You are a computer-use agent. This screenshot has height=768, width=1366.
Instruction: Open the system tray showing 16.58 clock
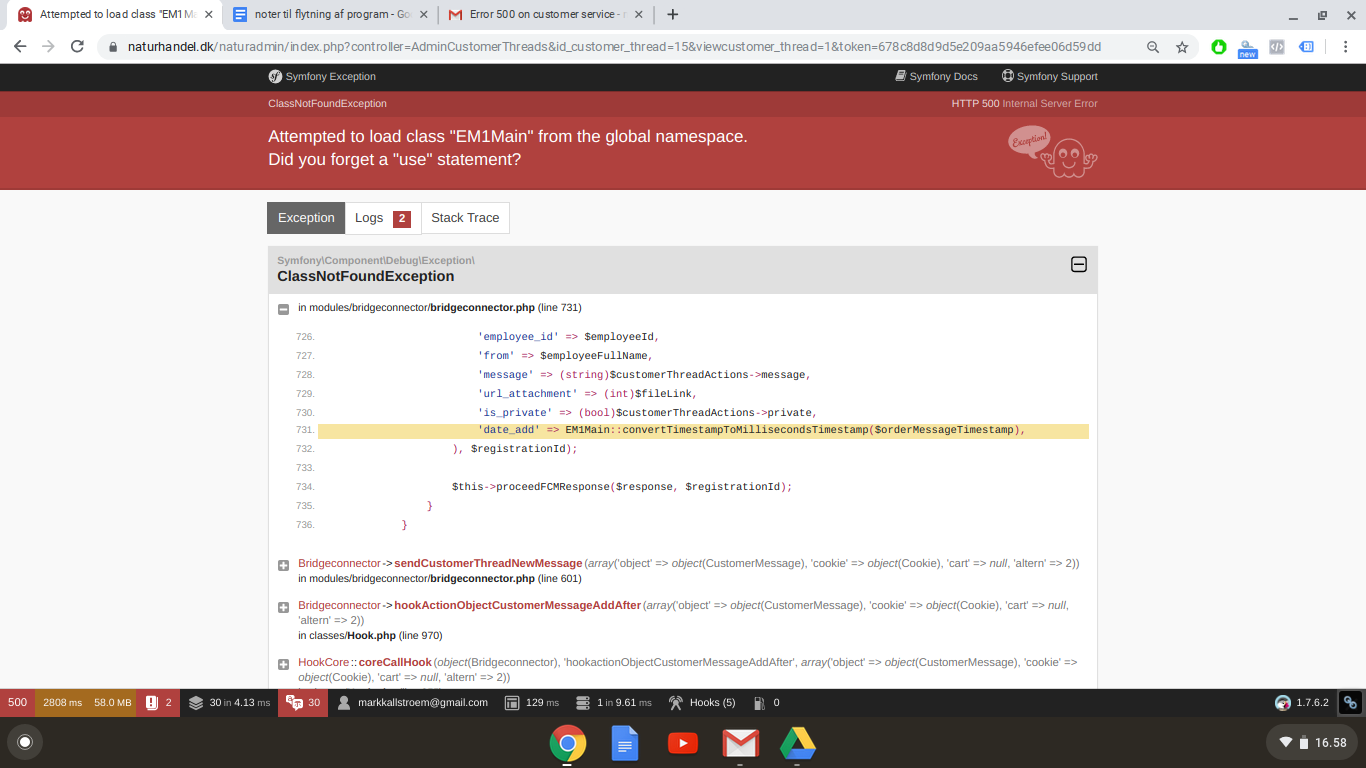tap(1312, 742)
